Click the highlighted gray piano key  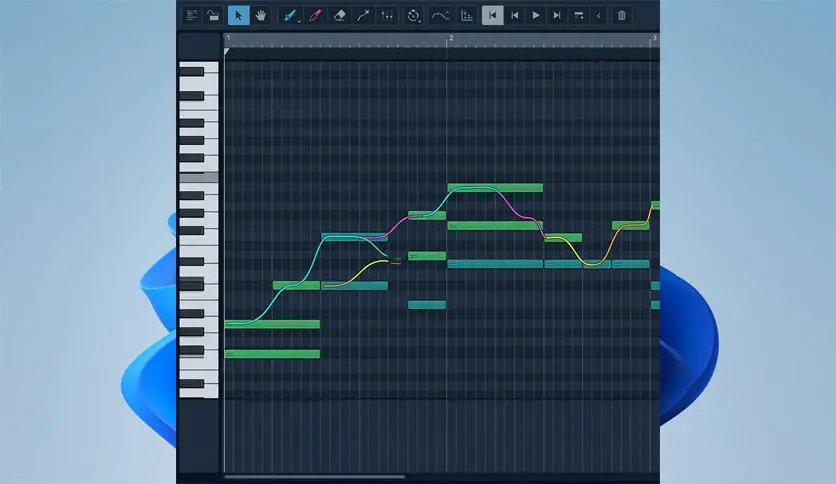(x=198, y=178)
